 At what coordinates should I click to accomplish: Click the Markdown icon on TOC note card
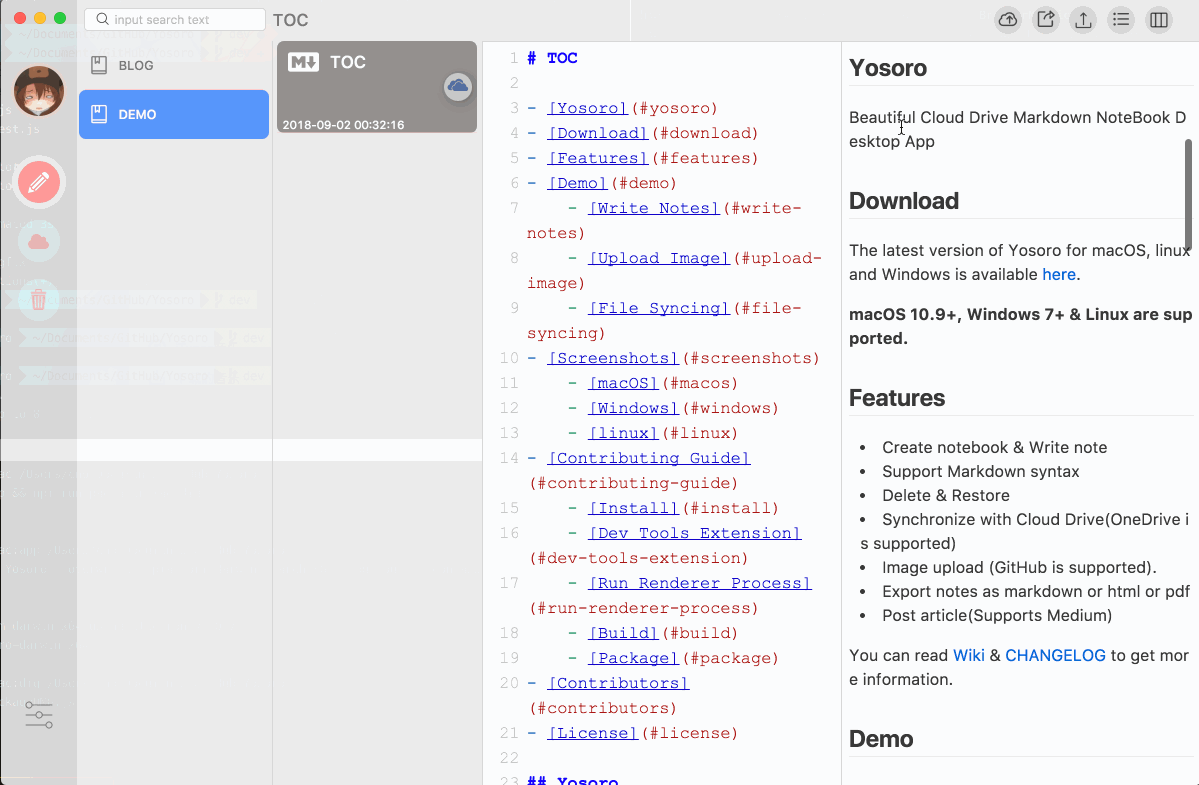coord(303,63)
